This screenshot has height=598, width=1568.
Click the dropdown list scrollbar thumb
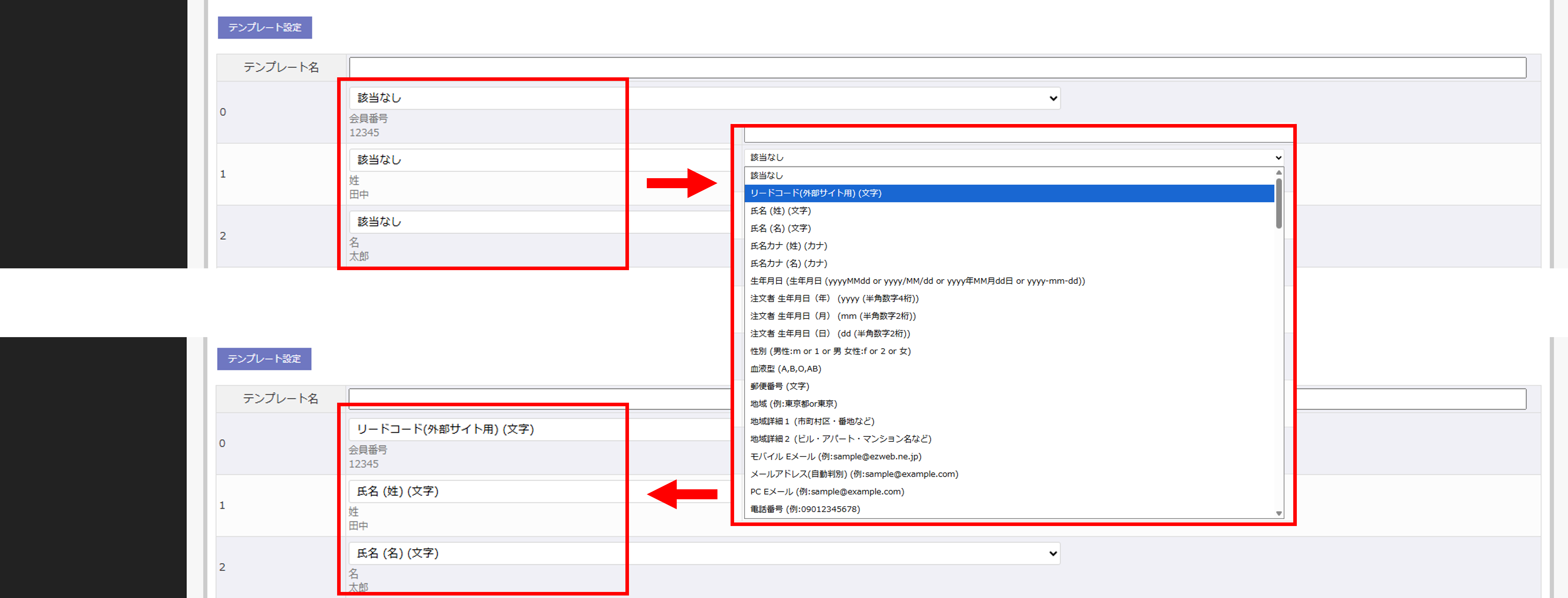[1279, 203]
